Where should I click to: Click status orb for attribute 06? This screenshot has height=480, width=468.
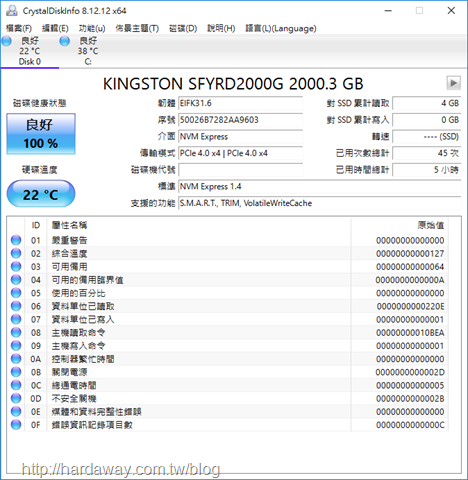point(16,306)
